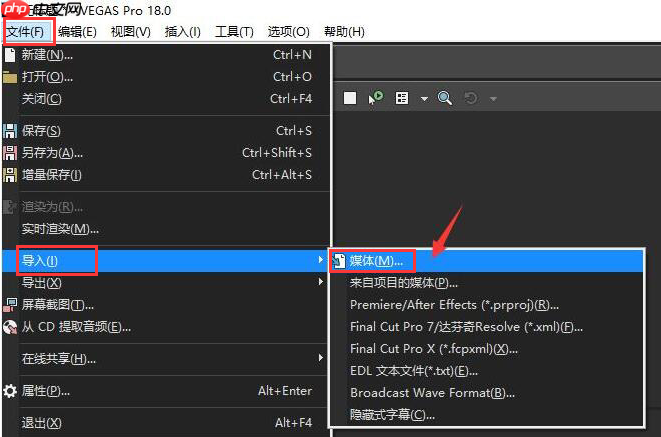Select EDL 文本文件(*.txt)(E)... import
The image size is (661, 437).
click(x=487, y=371)
